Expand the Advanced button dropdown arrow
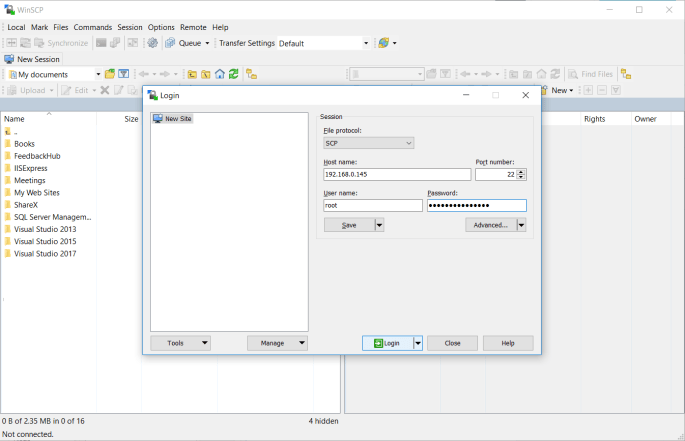 pos(521,225)
